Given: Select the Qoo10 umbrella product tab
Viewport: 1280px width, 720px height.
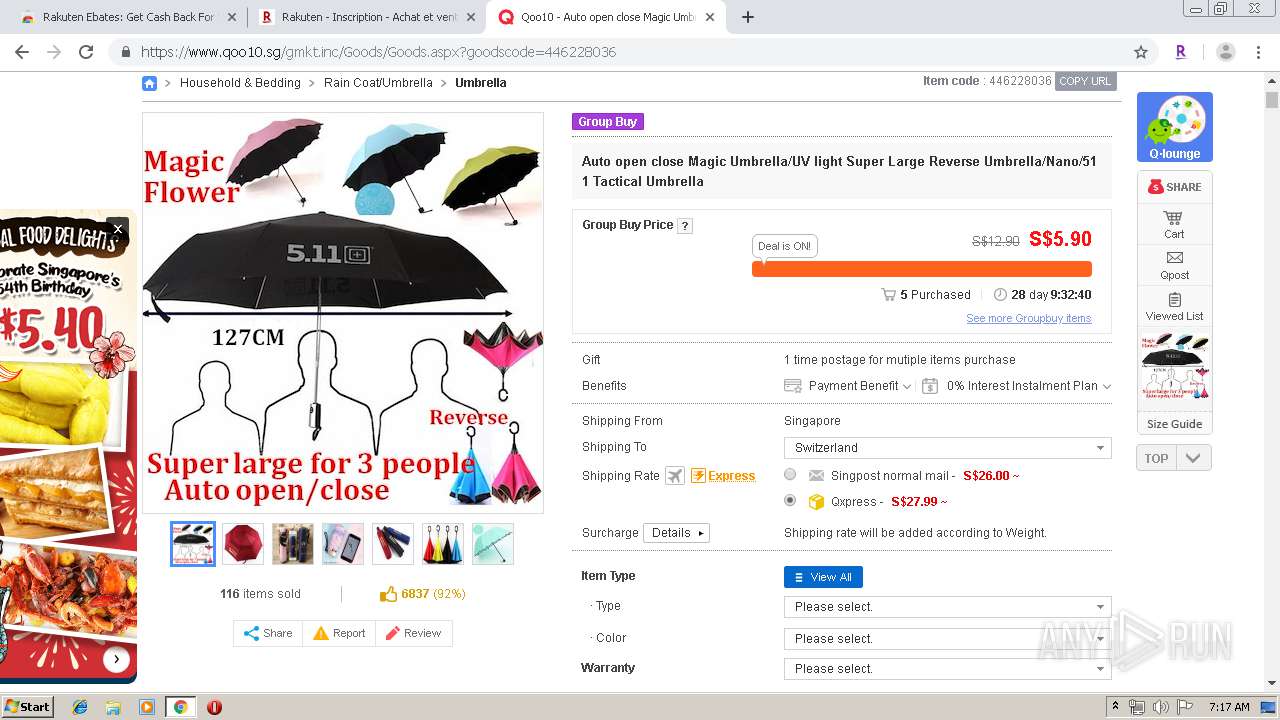Looking at the screenshot, I should pyautogui.click(x=607, y=17).
